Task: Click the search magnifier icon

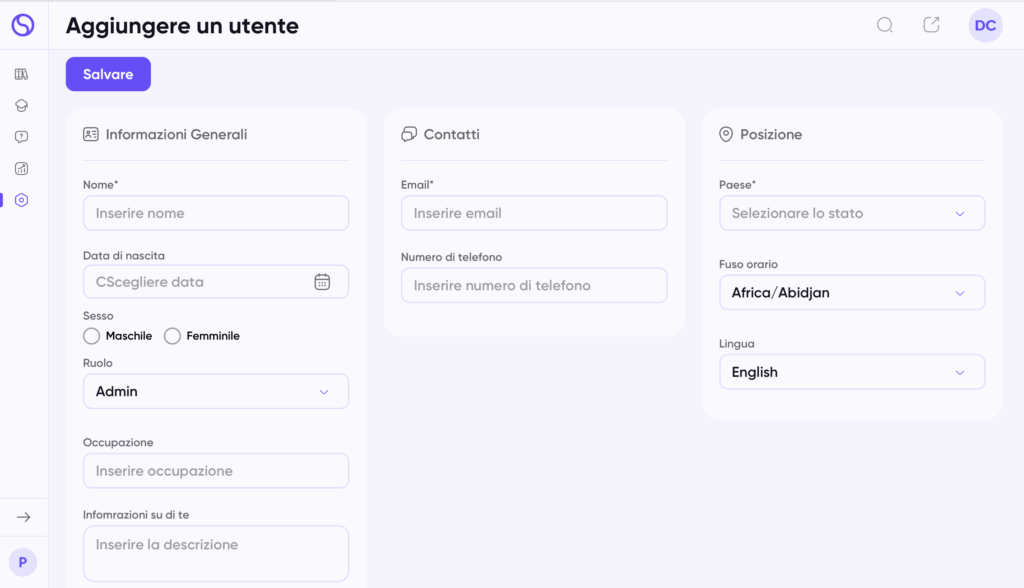Action: coord(885,25)
